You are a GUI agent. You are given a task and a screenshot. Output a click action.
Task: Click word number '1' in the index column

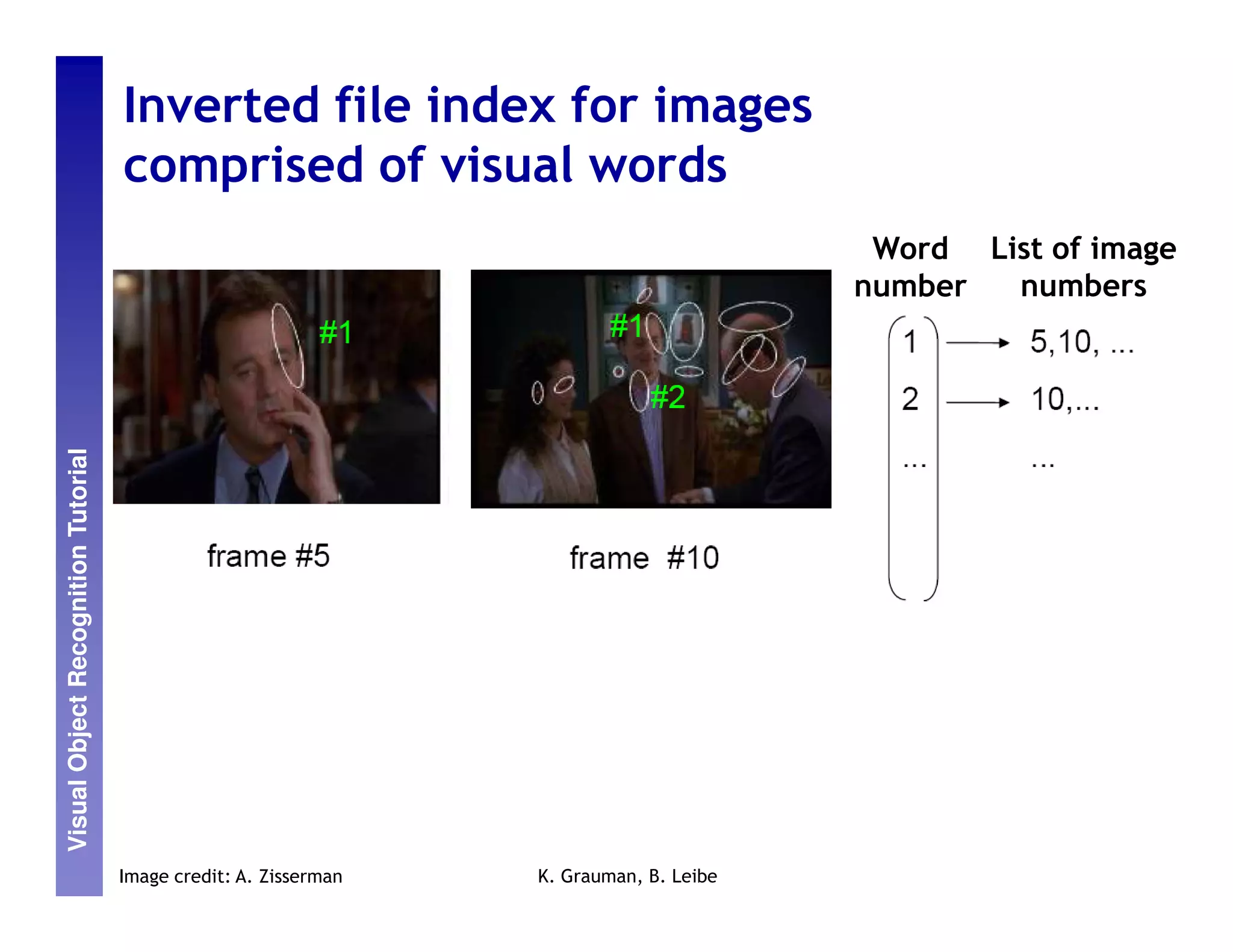pyautogui.click(x=910, y=342)
